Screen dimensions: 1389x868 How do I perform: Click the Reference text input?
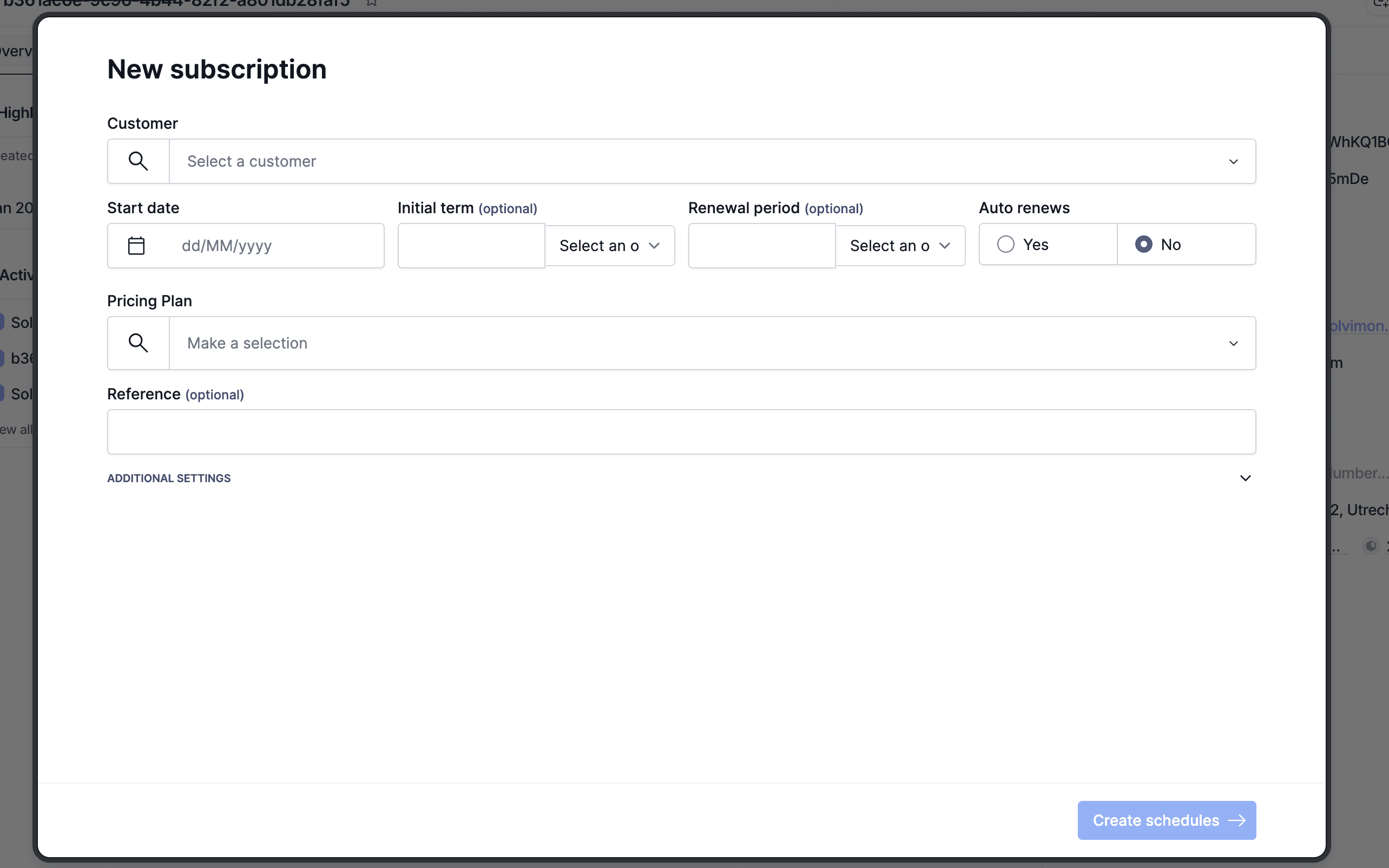click(681, 432)
